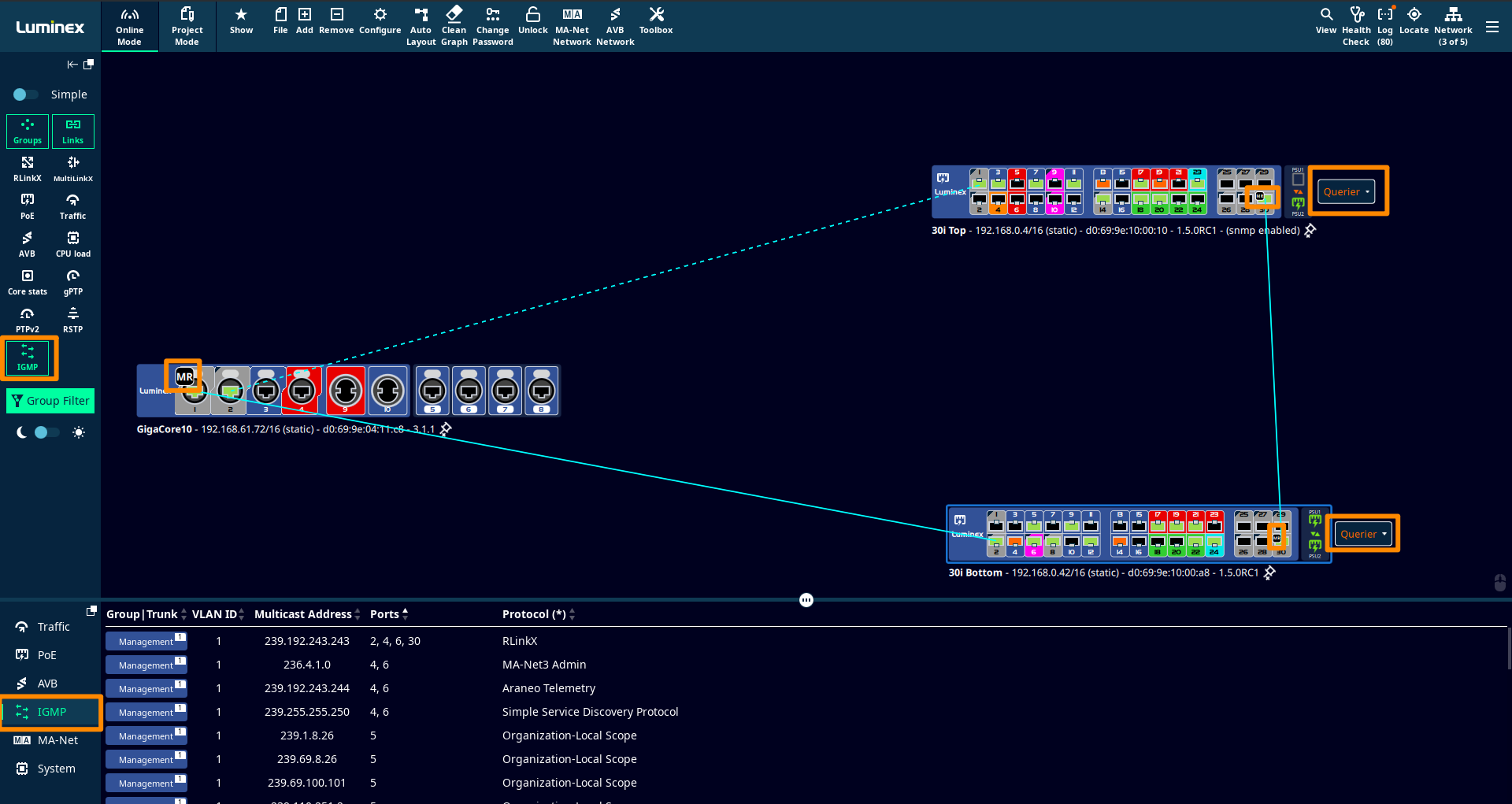The height and width of the screenshot is (804, 1512).
Task: Click port 9 on the GigaCore10 switch
Action: pyautogui.click(x=346, y=391)
